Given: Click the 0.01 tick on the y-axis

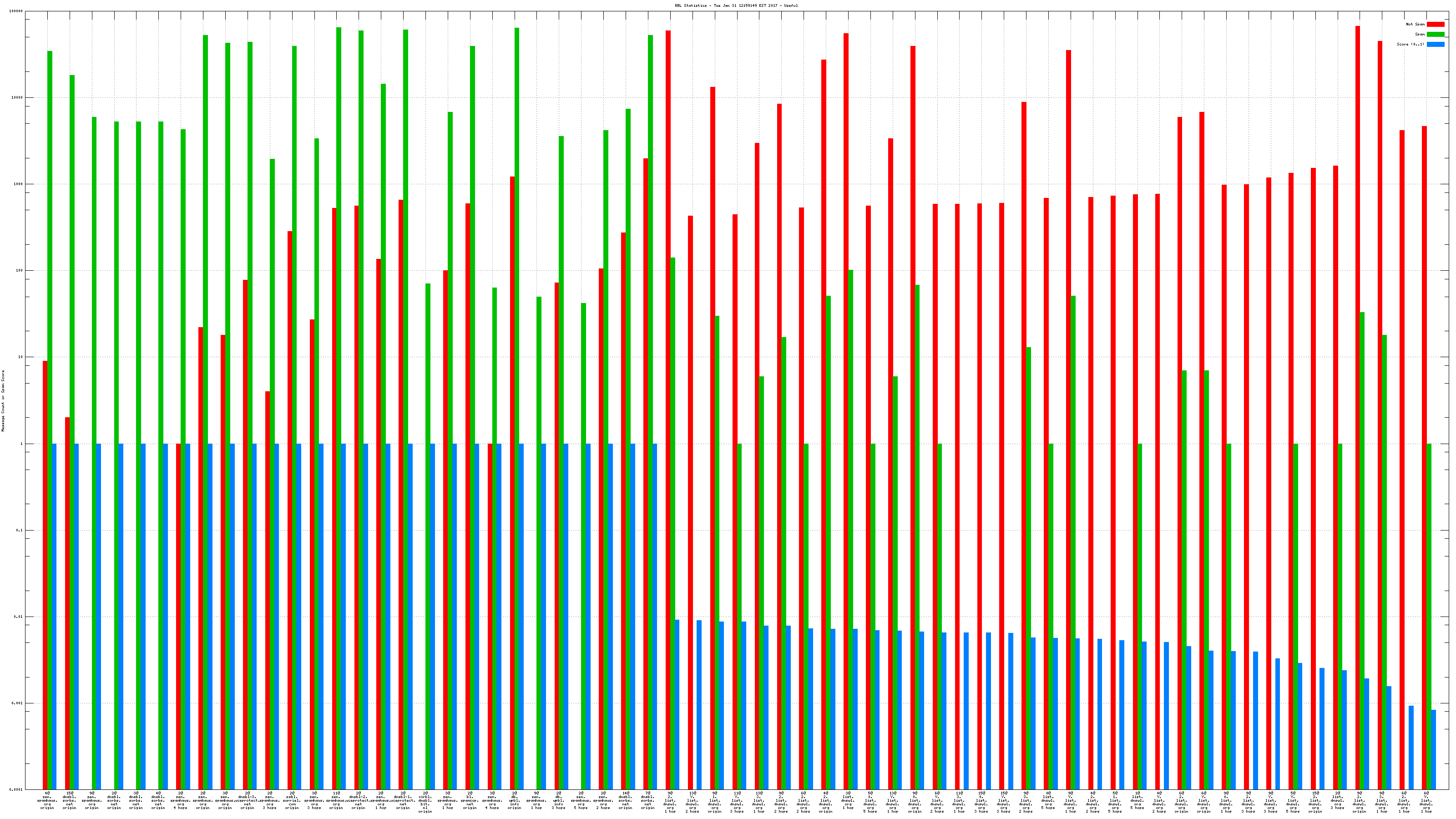Looking at the screenshot, I should (18, 617).
